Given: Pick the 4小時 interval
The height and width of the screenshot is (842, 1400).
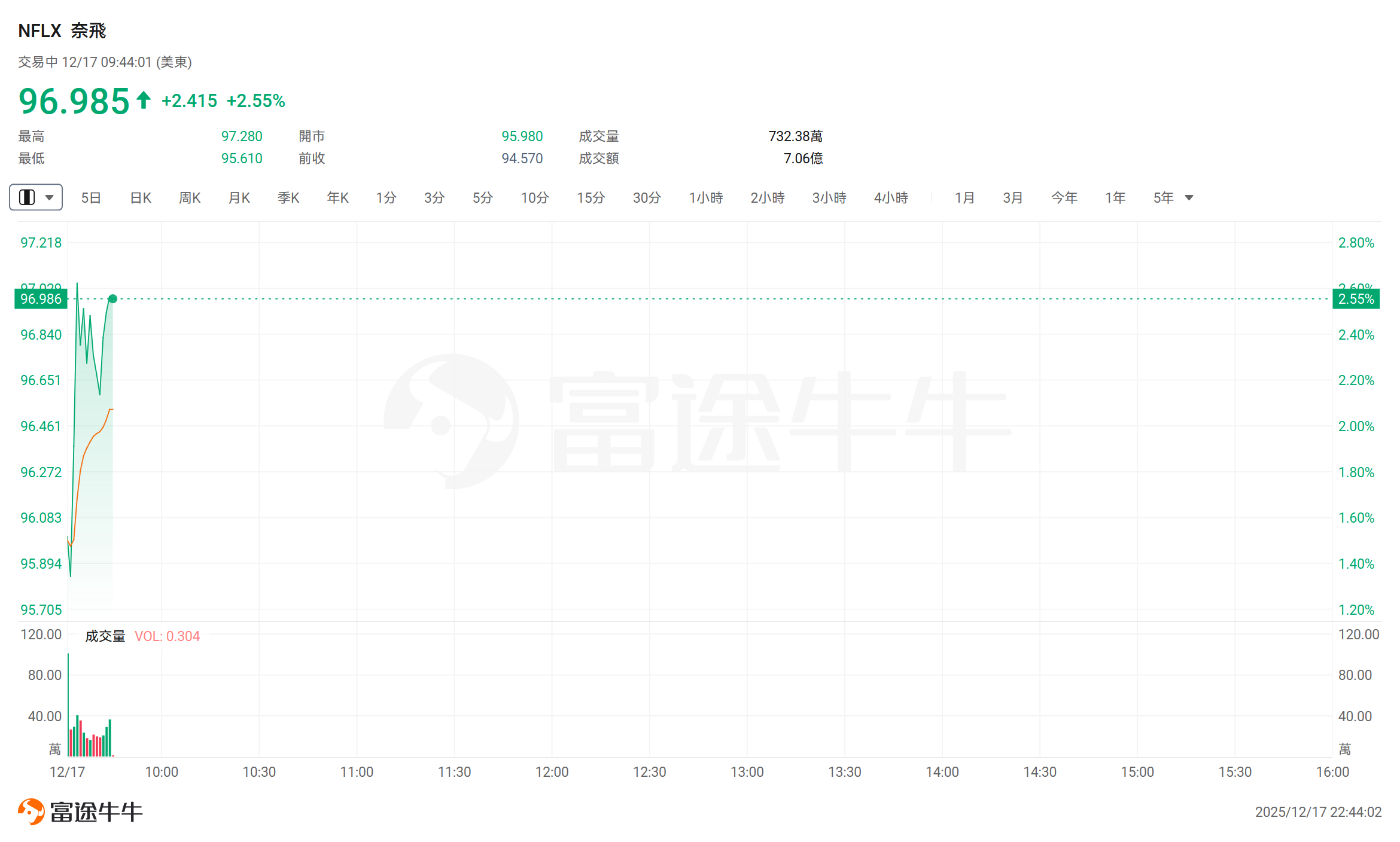Looking at the screenshot, I should (890, 197).
